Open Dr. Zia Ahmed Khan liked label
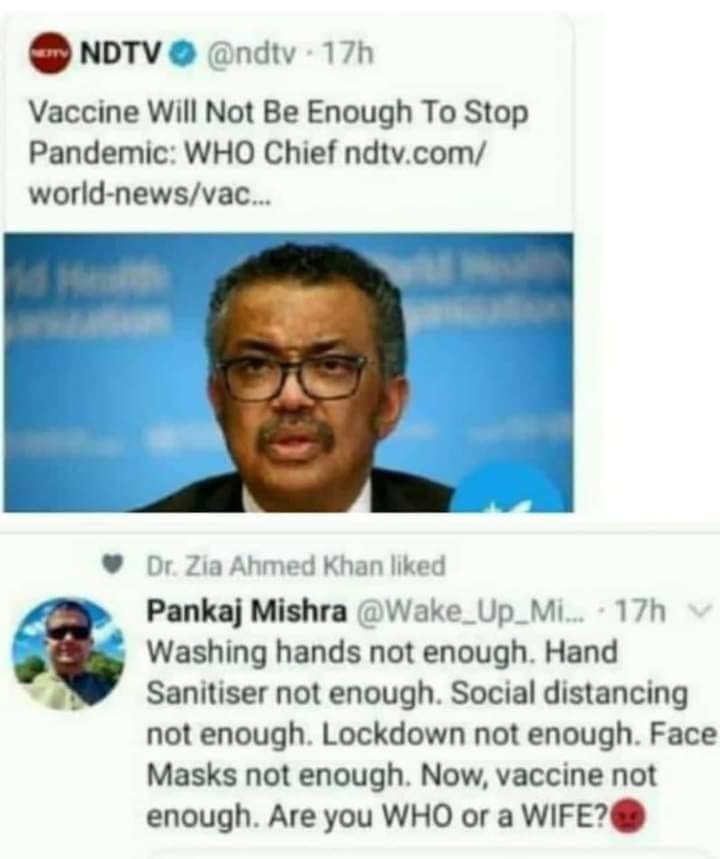Image resolution: width=720 pixels, height=859 pixels. click(296, 565)
